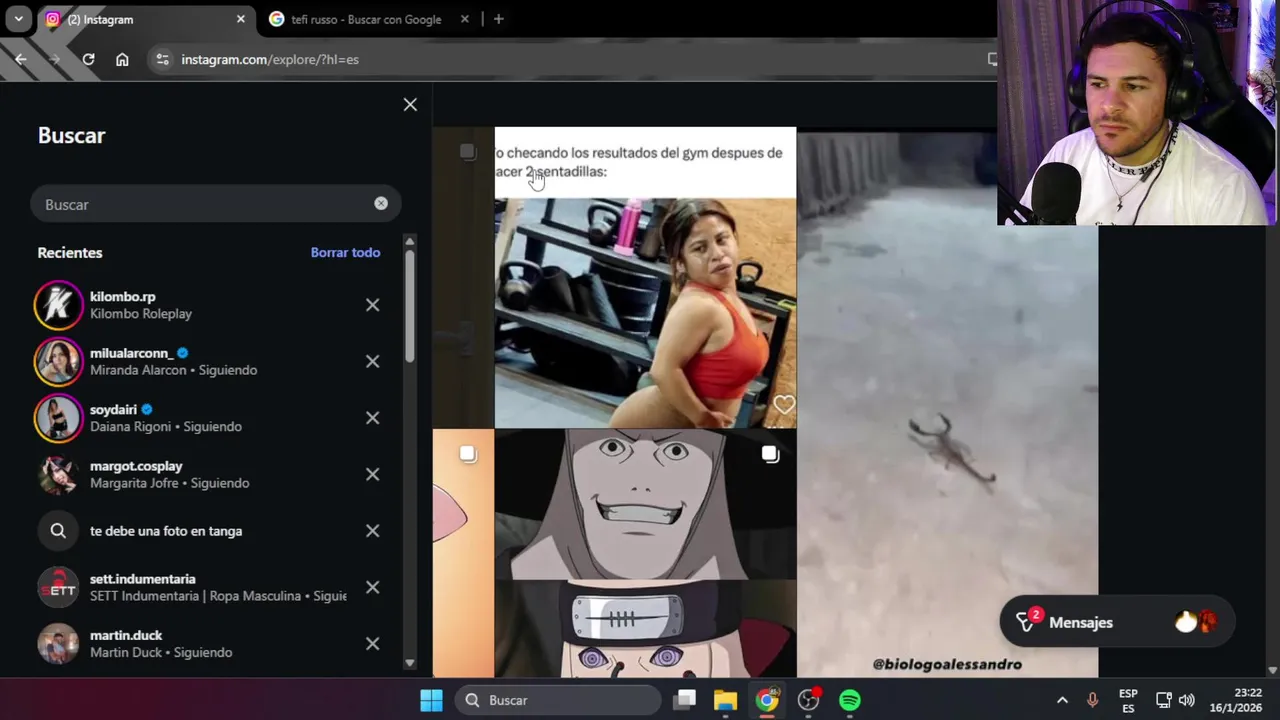Remove margot.cosplay from recents
The image size is (1280, 720).
coord(372,474)
